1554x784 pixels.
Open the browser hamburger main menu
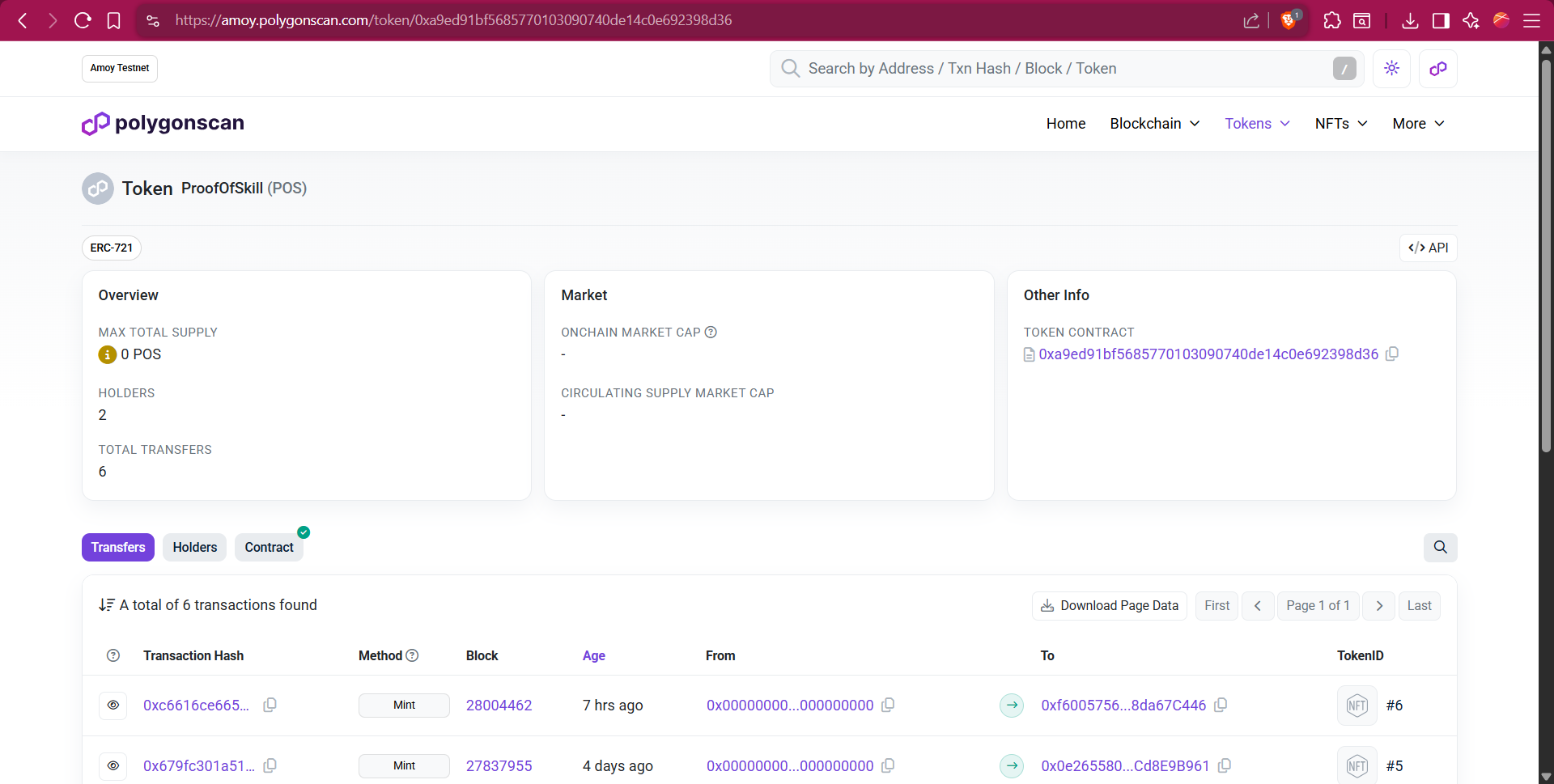(x=1532, y=20)
